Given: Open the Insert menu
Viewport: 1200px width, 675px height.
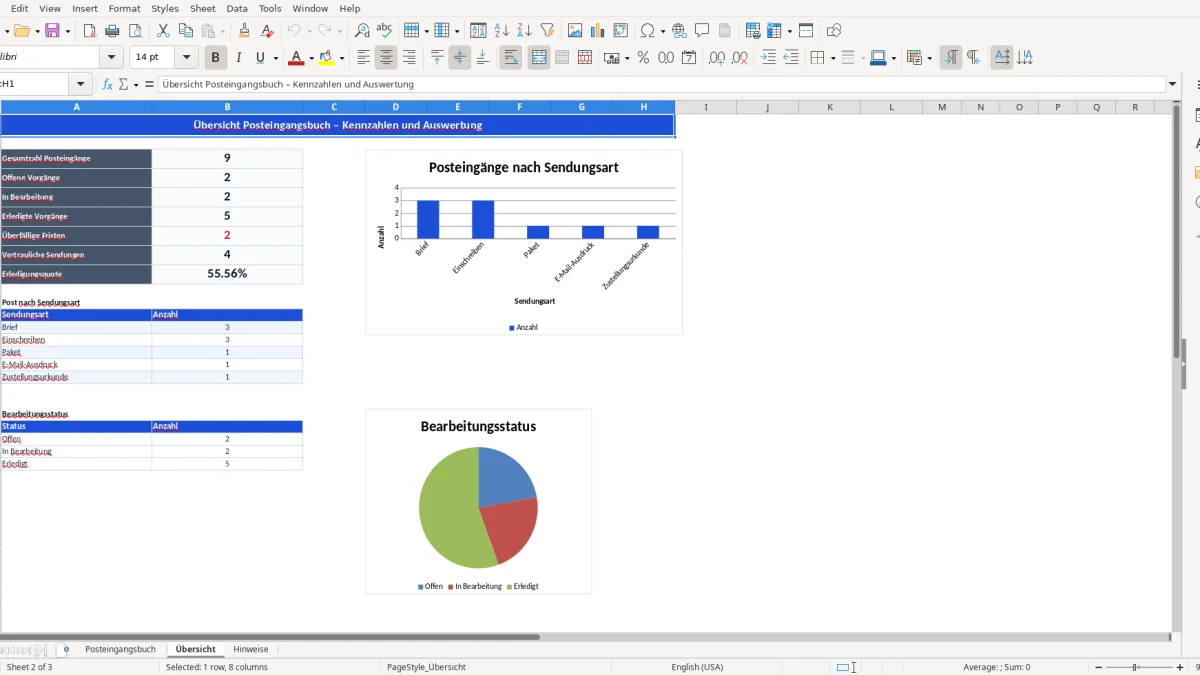Looking at the screenshot, I should [85, 8].
